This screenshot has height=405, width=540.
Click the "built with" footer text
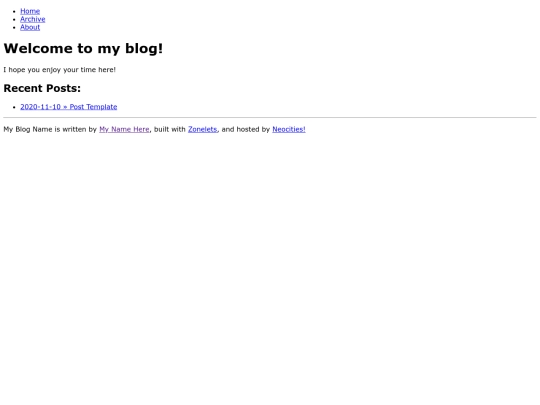pyautogui.click(x=170, y=129)
